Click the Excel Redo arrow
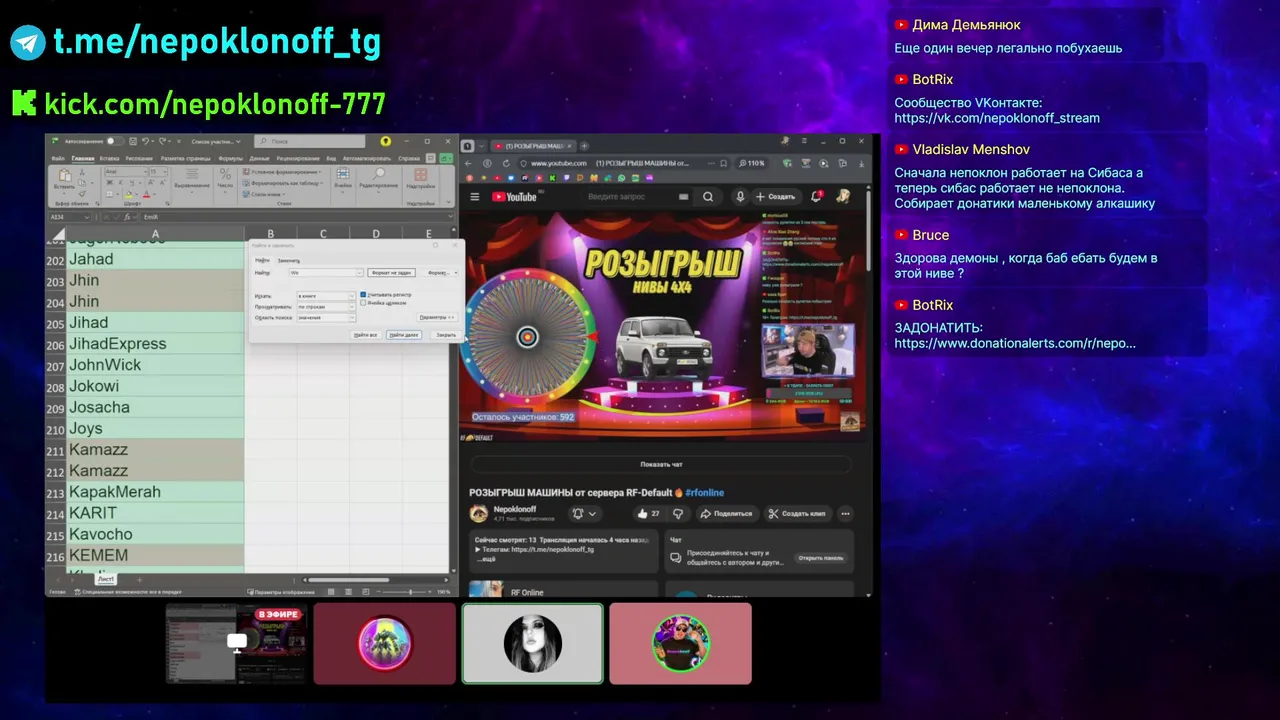Image resolution: width=1280 pixels, height=720 pixels. [162, 141]
